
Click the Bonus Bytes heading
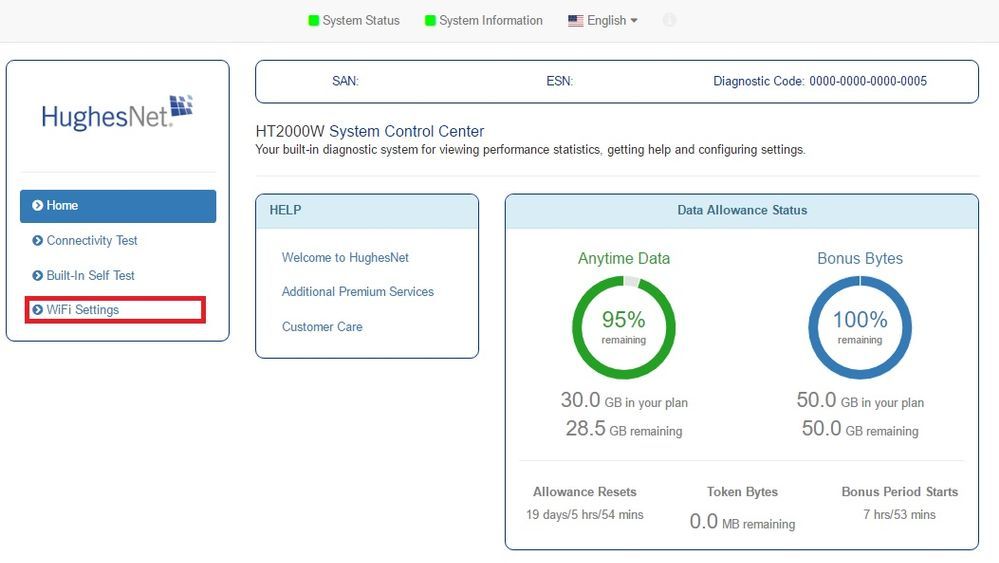860,259
